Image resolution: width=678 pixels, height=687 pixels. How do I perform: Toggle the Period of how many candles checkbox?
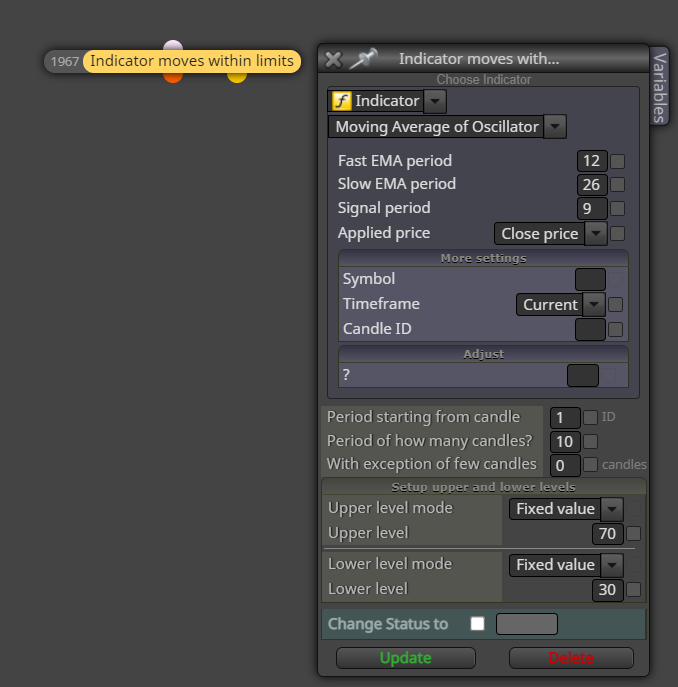point(591,441)
